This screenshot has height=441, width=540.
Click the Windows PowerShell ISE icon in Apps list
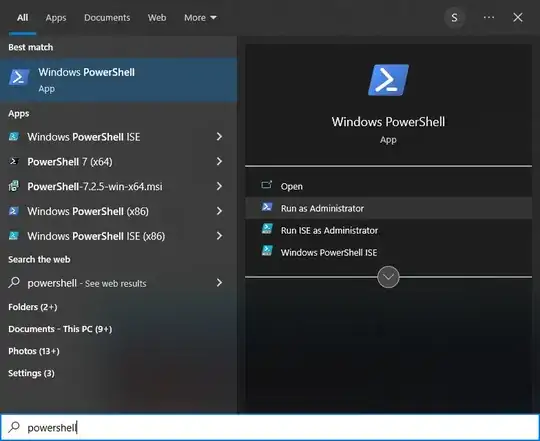[14, 137]
